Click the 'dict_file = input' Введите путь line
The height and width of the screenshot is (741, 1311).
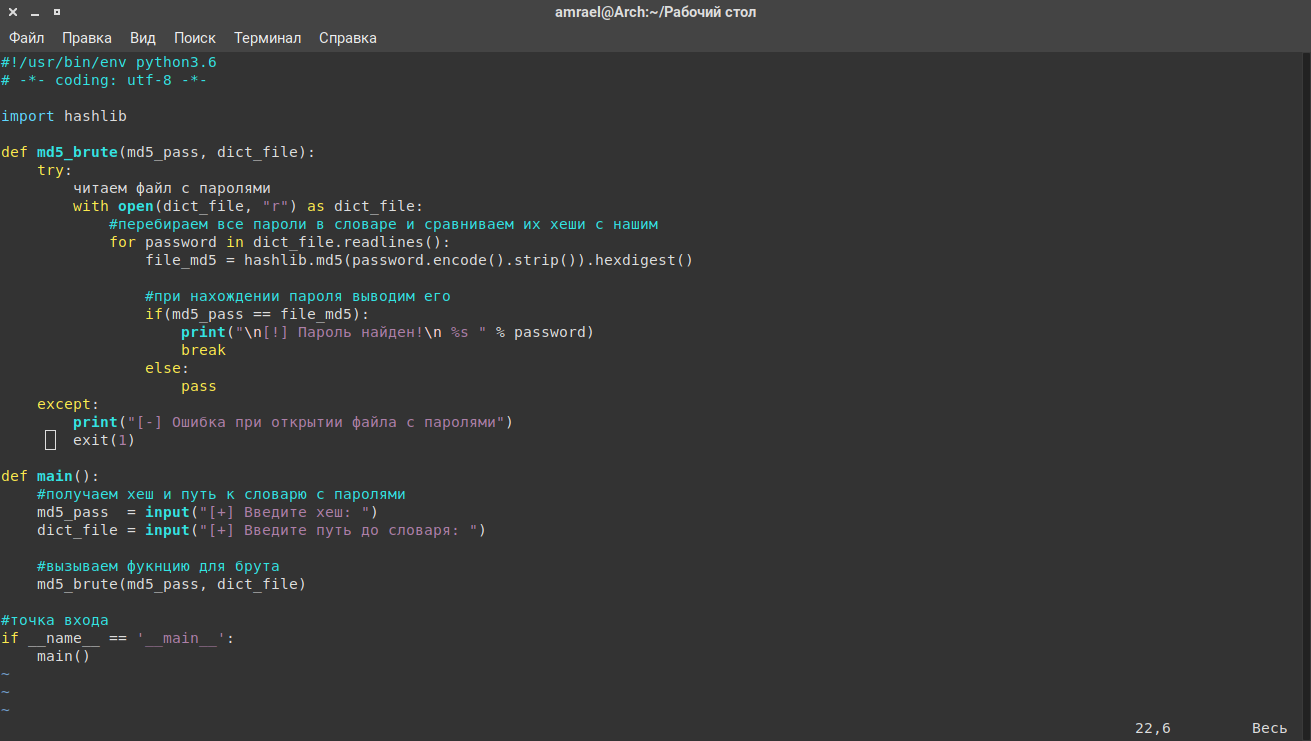[x=262, y=530]
